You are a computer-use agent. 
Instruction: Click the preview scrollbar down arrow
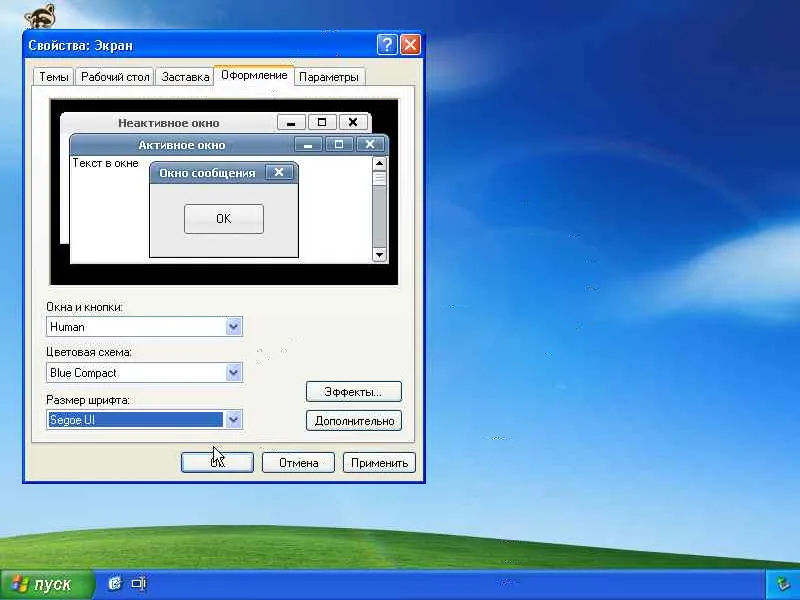click(379, 254)
